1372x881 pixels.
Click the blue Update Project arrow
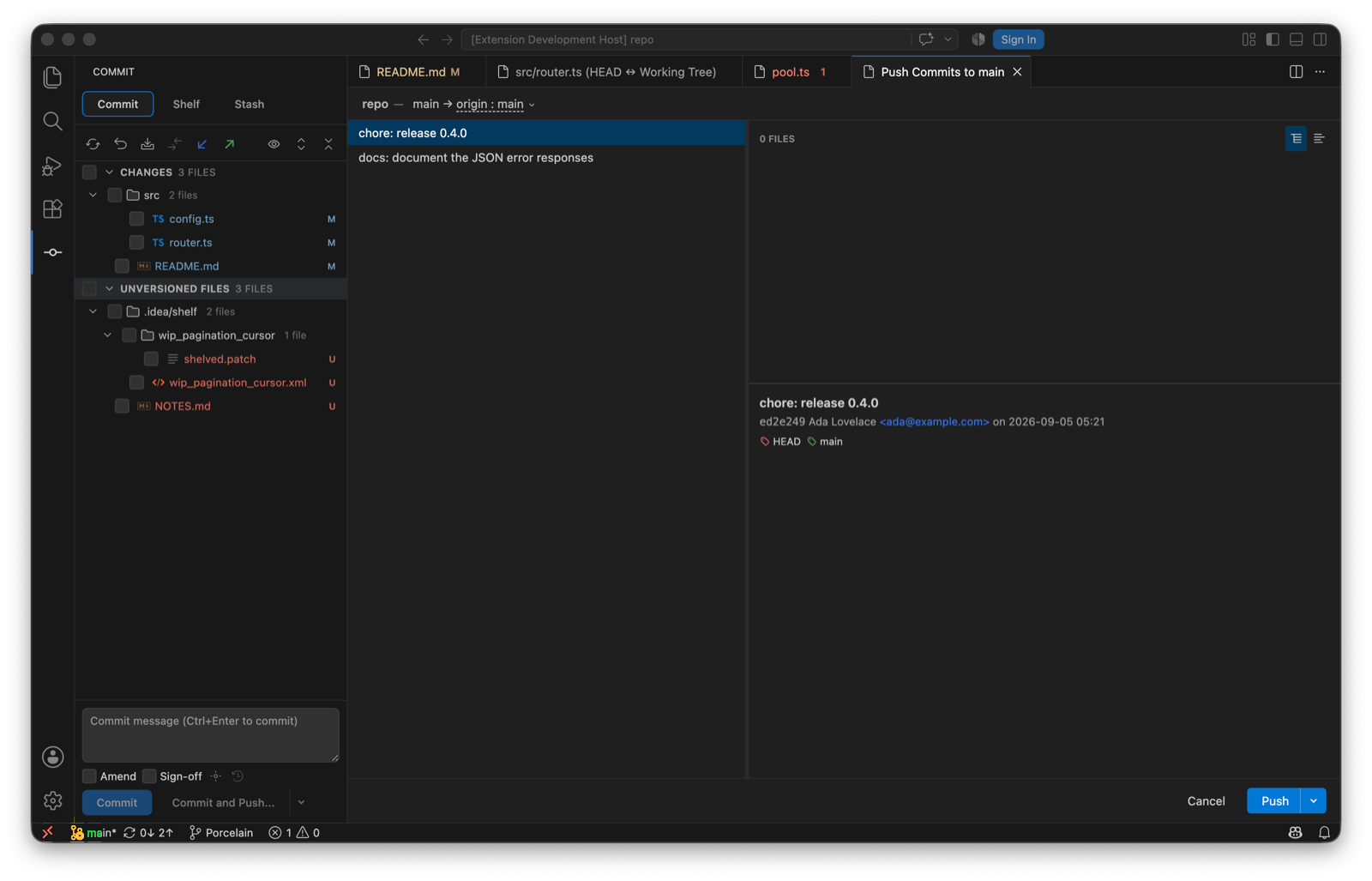[x=202, y=144]
